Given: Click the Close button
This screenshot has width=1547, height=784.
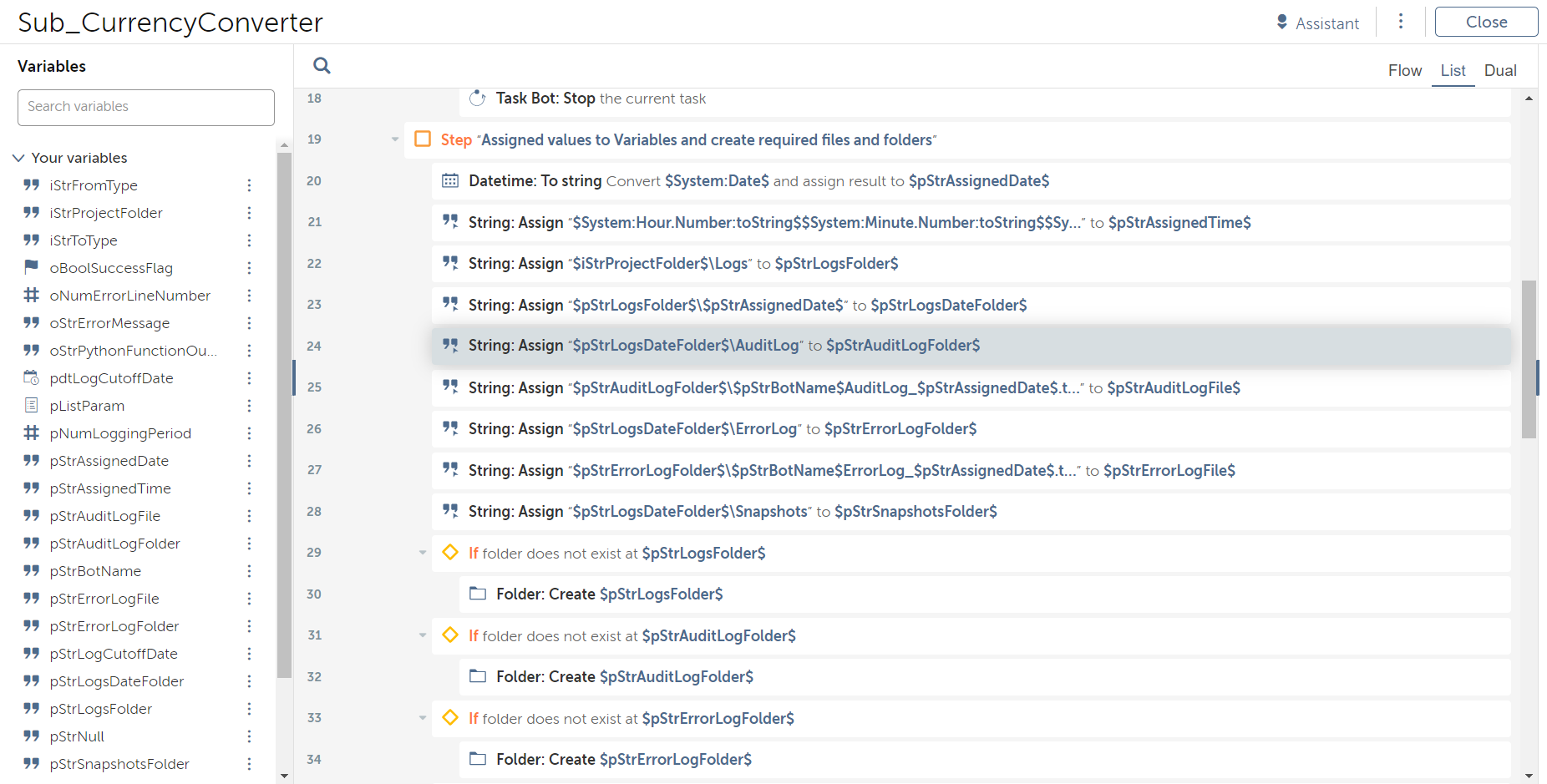Looking at the screenshot, I should [1485, 23].
